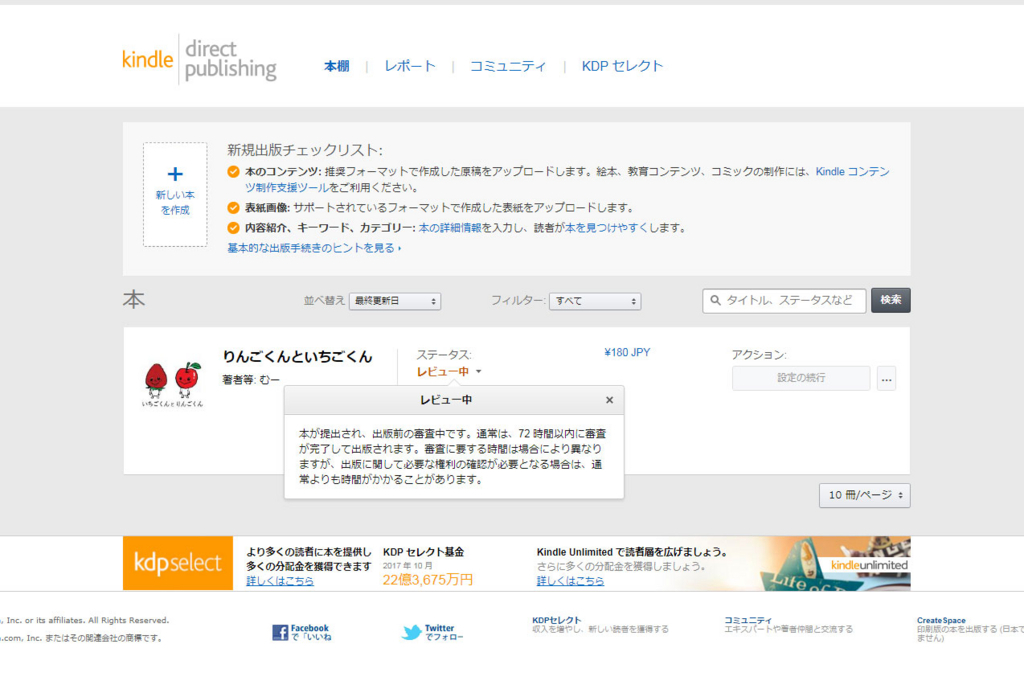Click the search field タイトル、ステータスなど
This screenshot has height=685, width=1024.
click(x=784, y=300)
